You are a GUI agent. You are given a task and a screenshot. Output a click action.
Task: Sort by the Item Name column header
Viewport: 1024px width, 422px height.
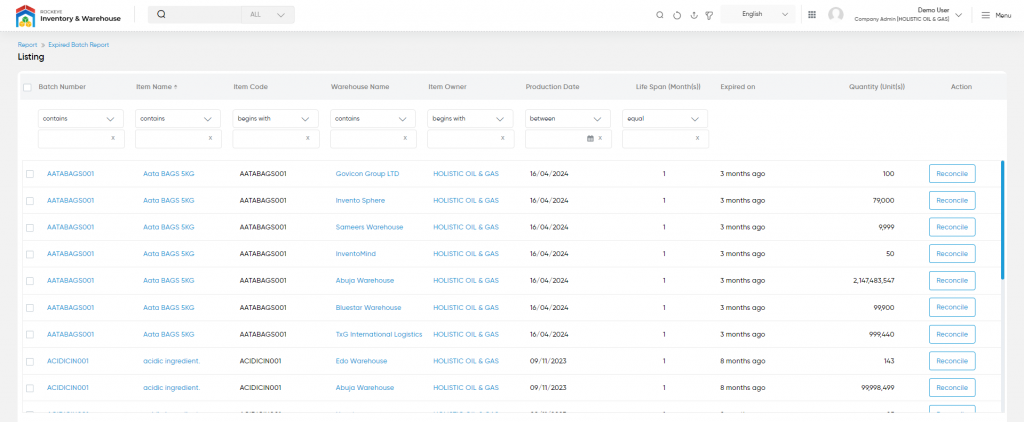tap(156, 87)
